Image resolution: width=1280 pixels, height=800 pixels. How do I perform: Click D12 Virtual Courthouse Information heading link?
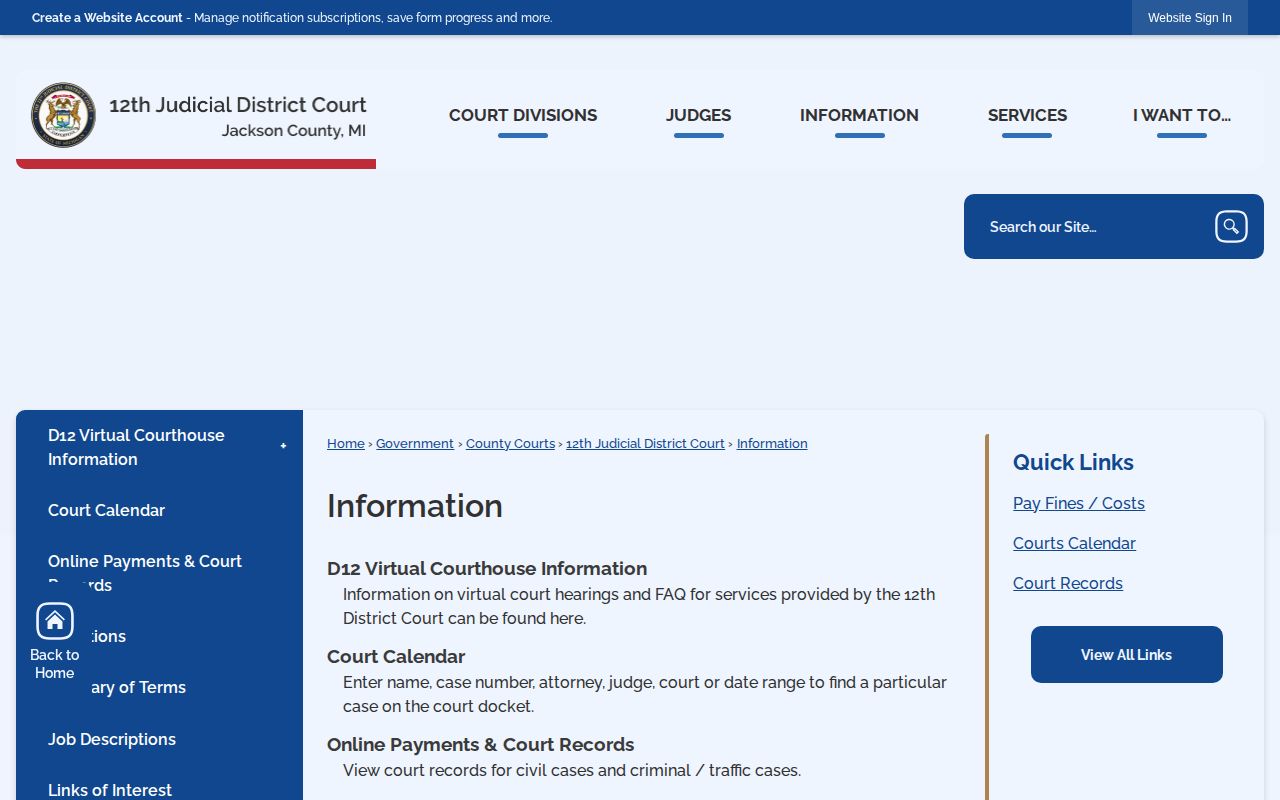(487, 569)
